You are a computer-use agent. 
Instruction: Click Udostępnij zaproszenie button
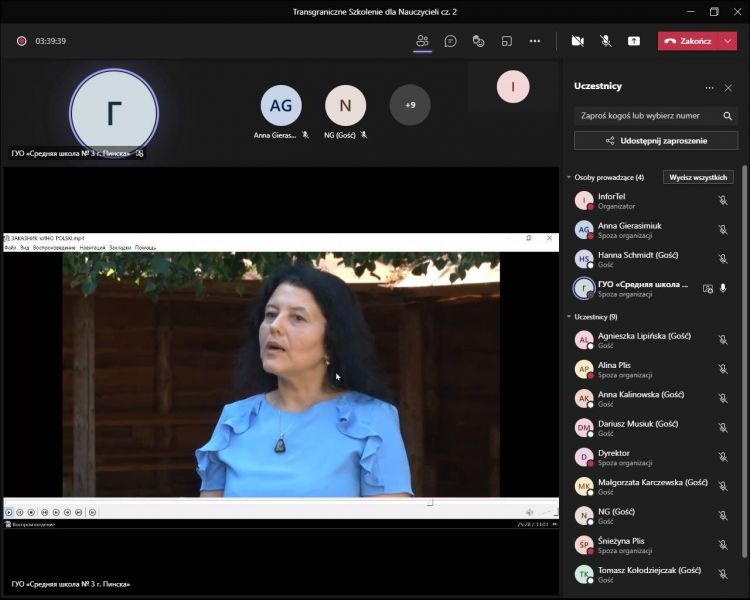click(x=656, y=141)
